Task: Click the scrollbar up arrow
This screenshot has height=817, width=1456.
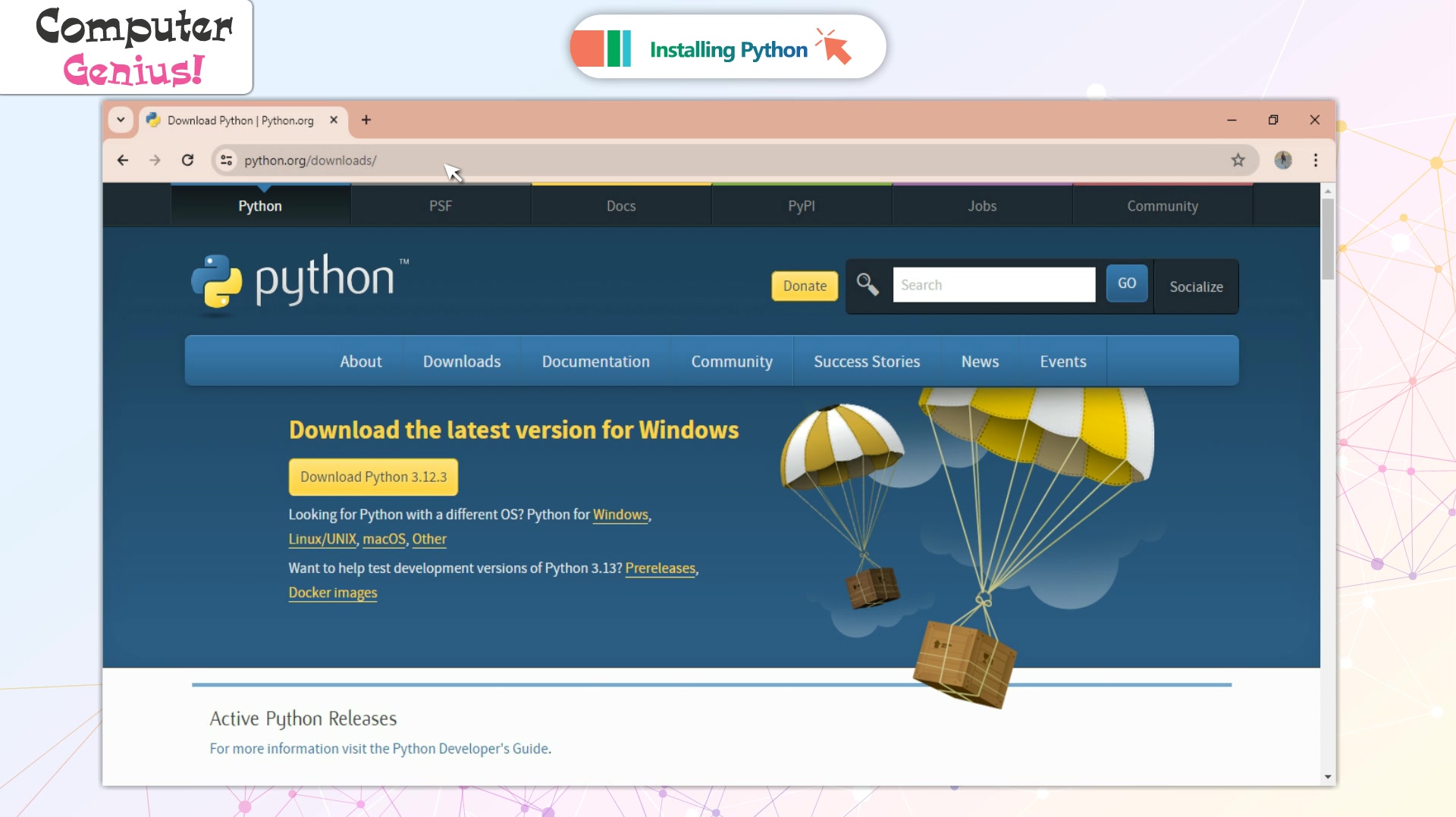Action: pyautogui.click(x=1327, y=191)
